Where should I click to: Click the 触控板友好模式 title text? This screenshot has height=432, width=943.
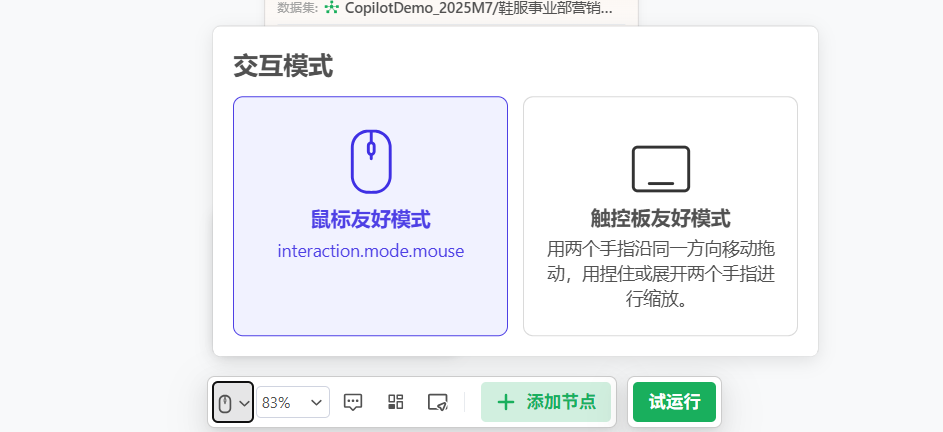(x=660, y=219)
